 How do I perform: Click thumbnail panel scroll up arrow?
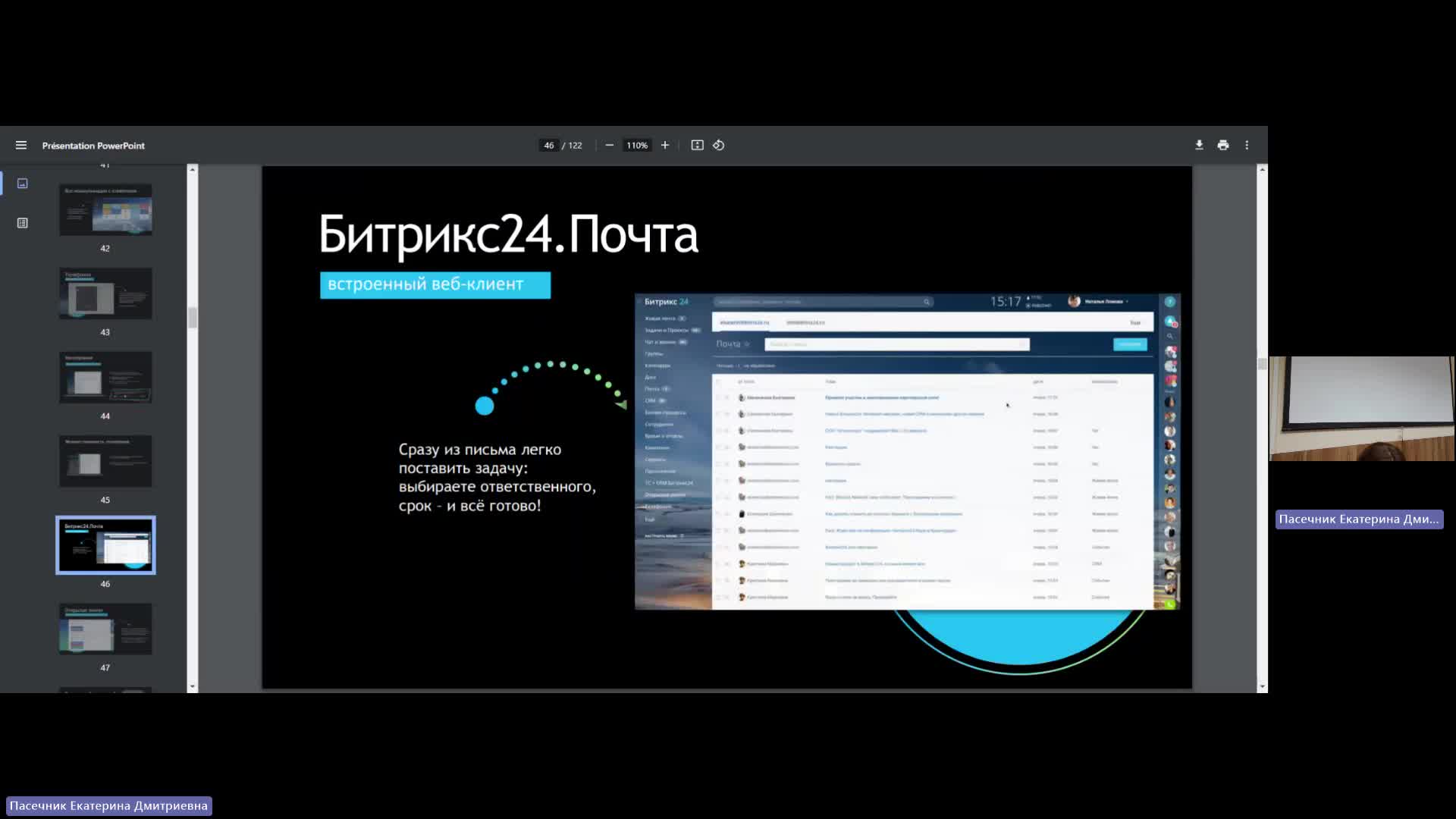[x=192, y=169]
